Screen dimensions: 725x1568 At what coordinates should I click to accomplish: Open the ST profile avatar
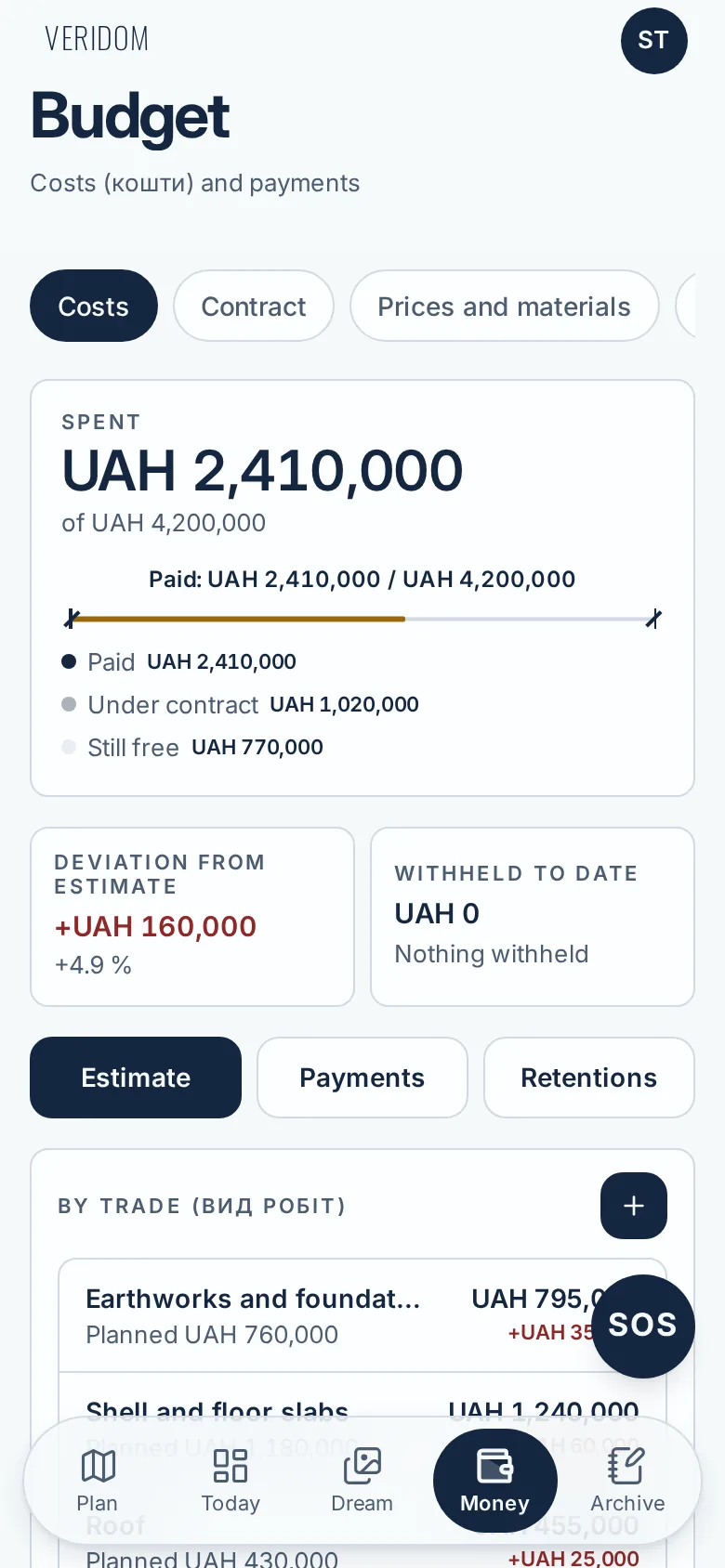[x=654, y=41]
